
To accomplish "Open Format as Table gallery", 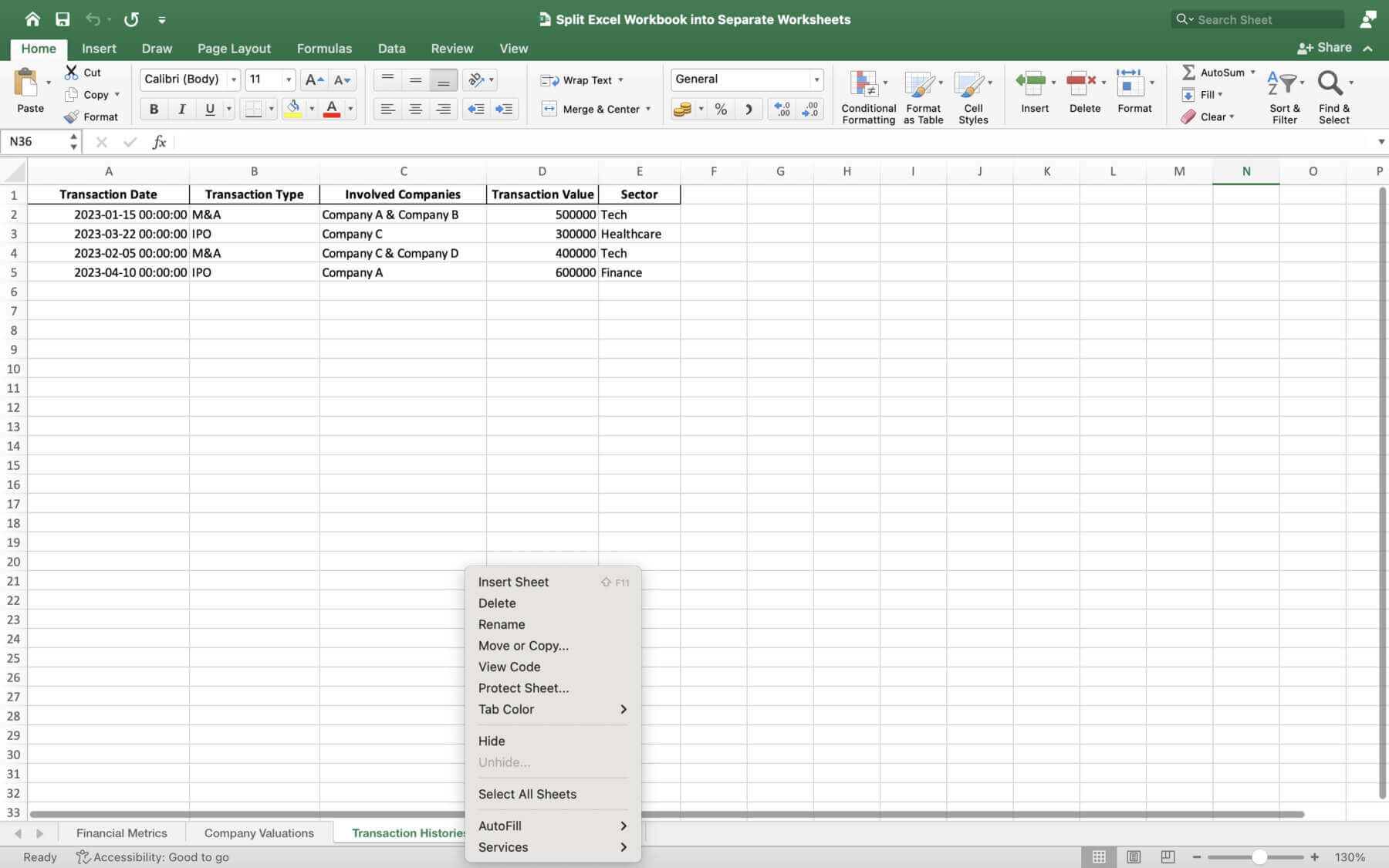I will click(923, 96).
